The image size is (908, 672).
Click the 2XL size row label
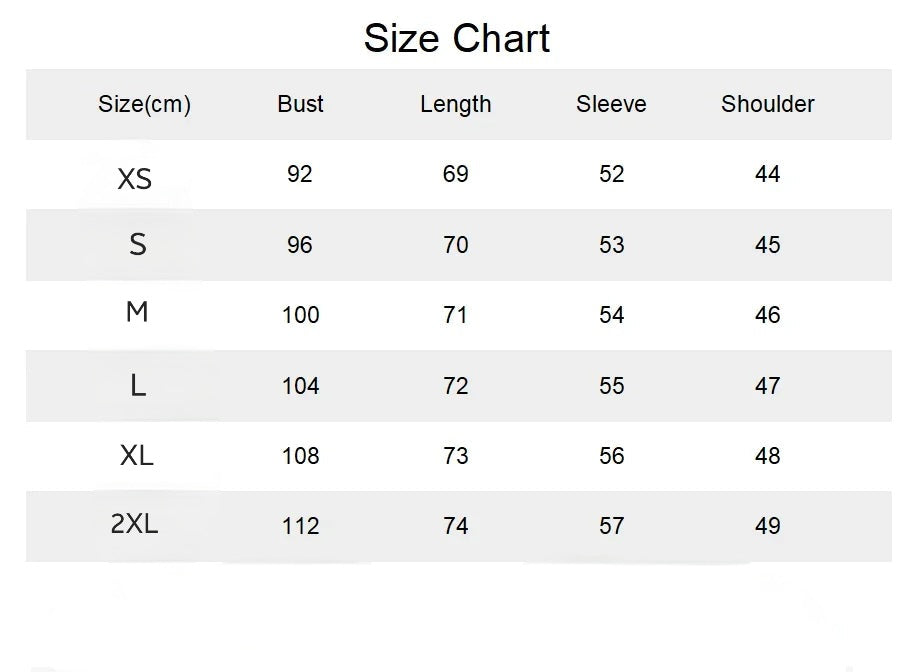point(134,524)
